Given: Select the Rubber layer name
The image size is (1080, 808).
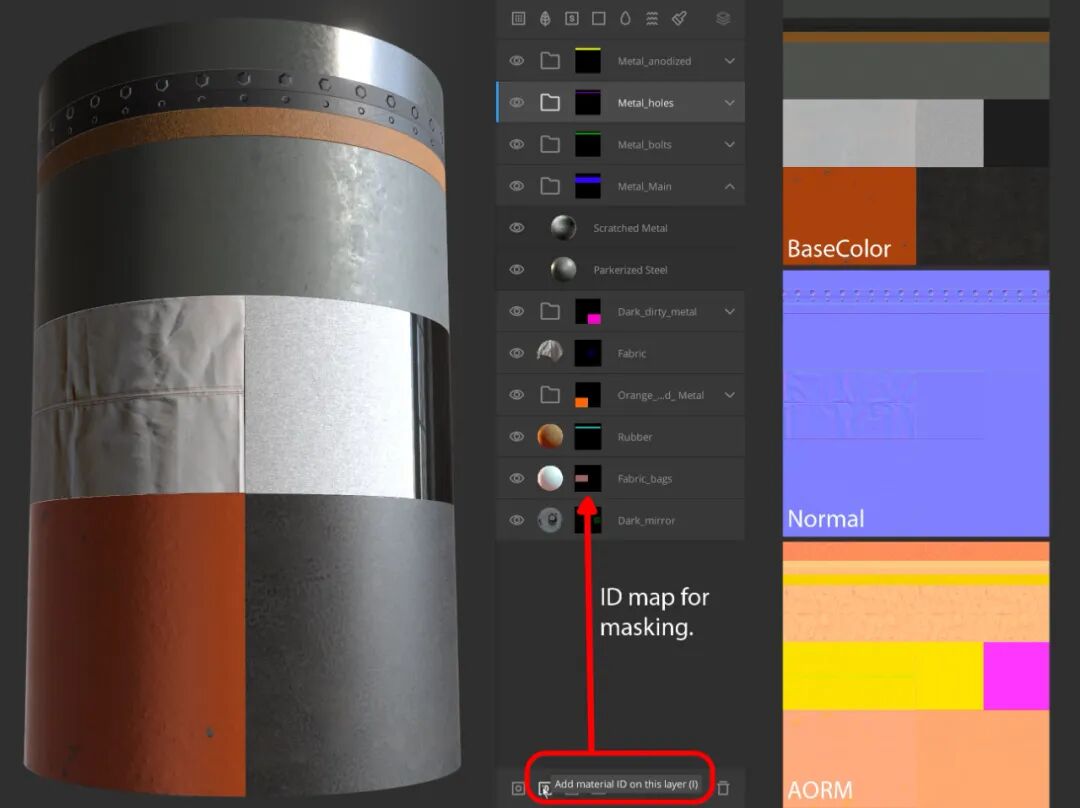Looking at the screenshot, I should coord(634,436).
